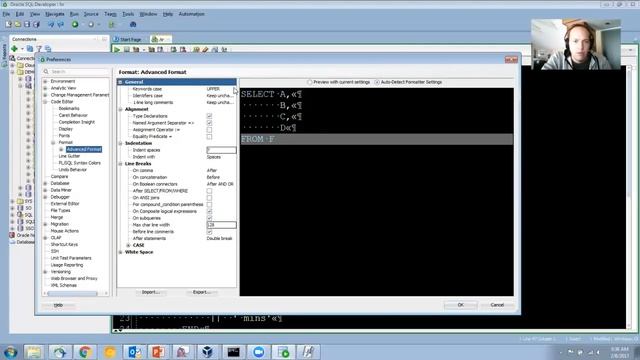Image resolution: width=640 pixels, height=360 pixels.
Task: Click OK in Preferences dialog
Action: click(460, 305)
